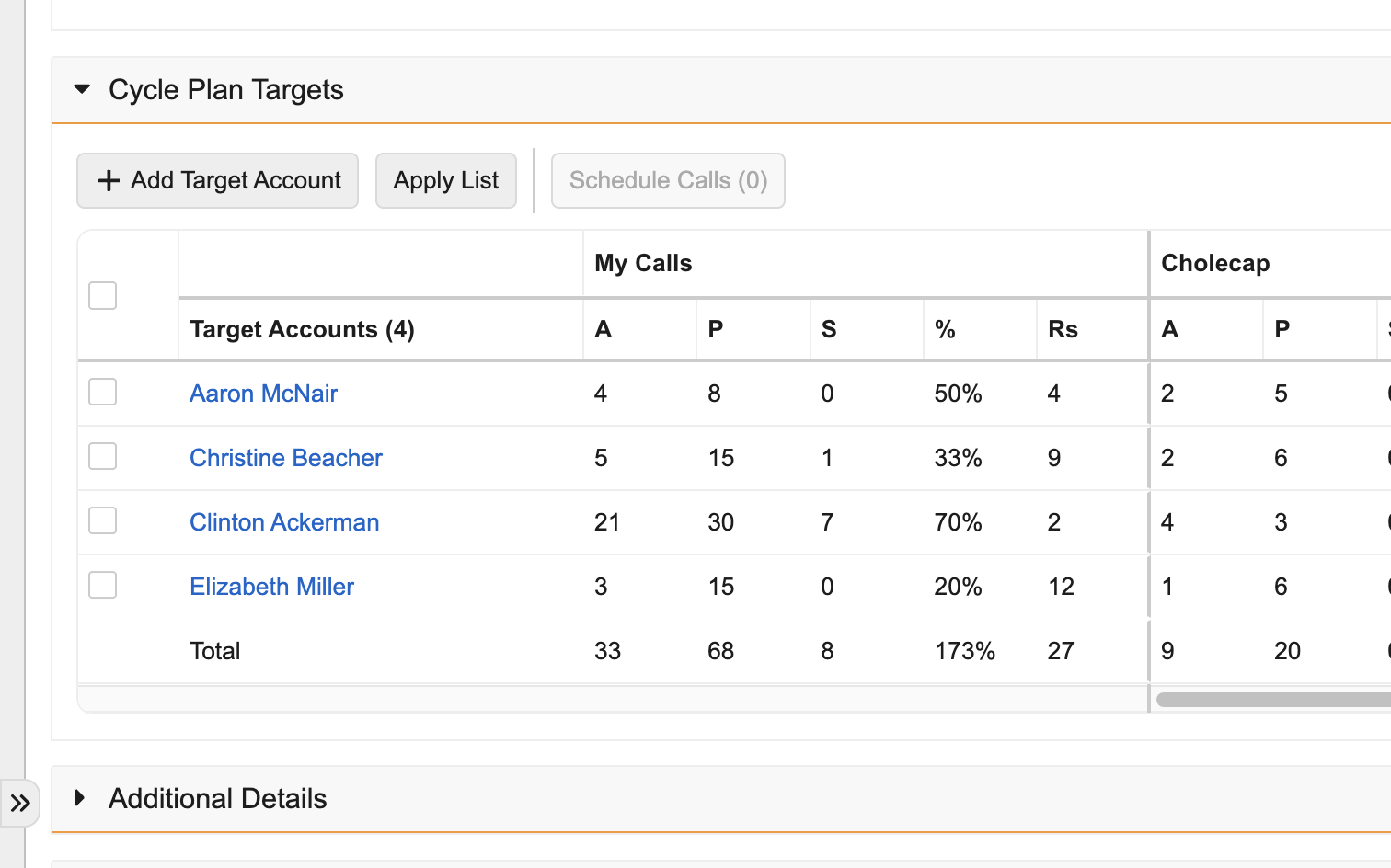Click the My Calls column group header
Screen dimensions: 1391x868
(643, 263)
